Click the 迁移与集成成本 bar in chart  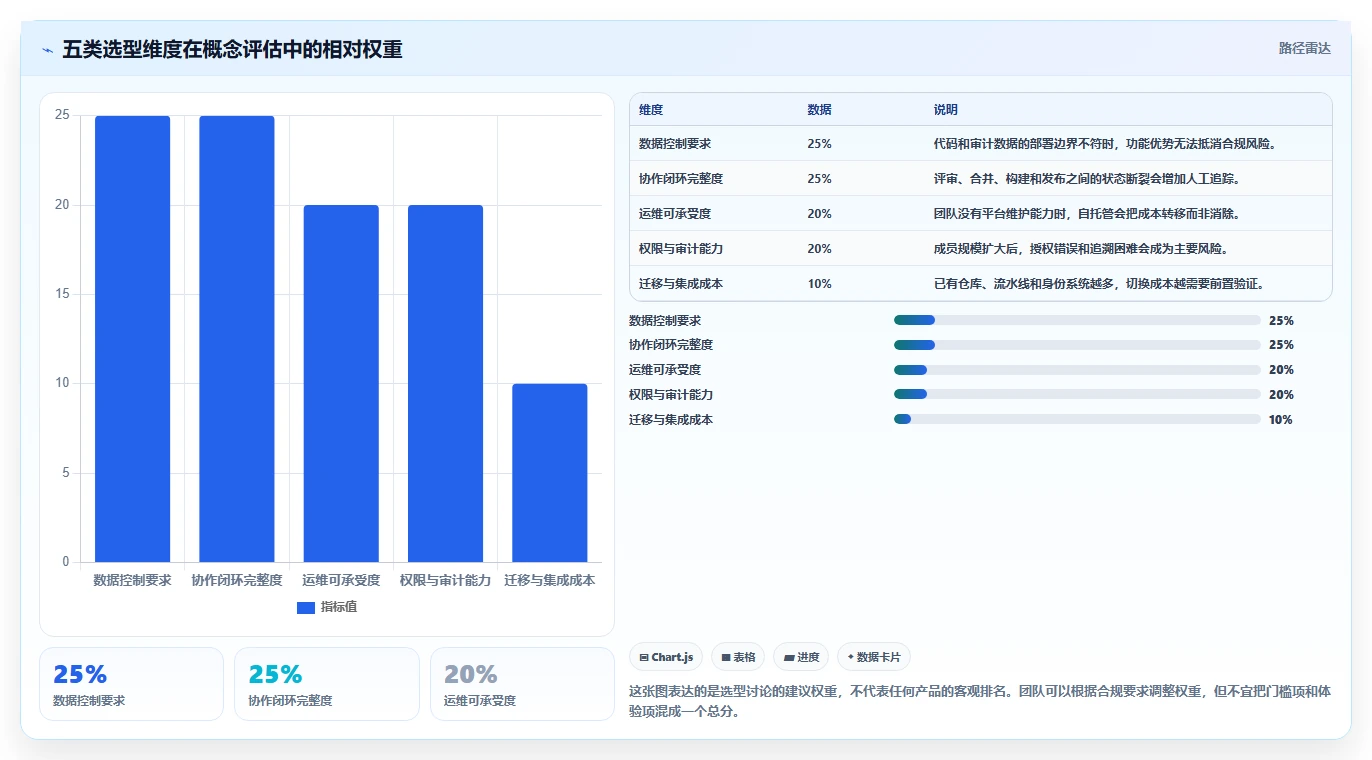(550, 473)
